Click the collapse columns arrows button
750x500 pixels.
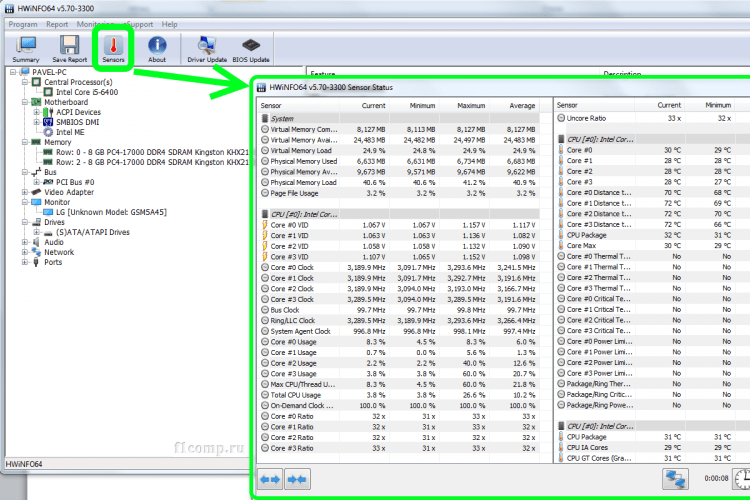pos(296,479)
